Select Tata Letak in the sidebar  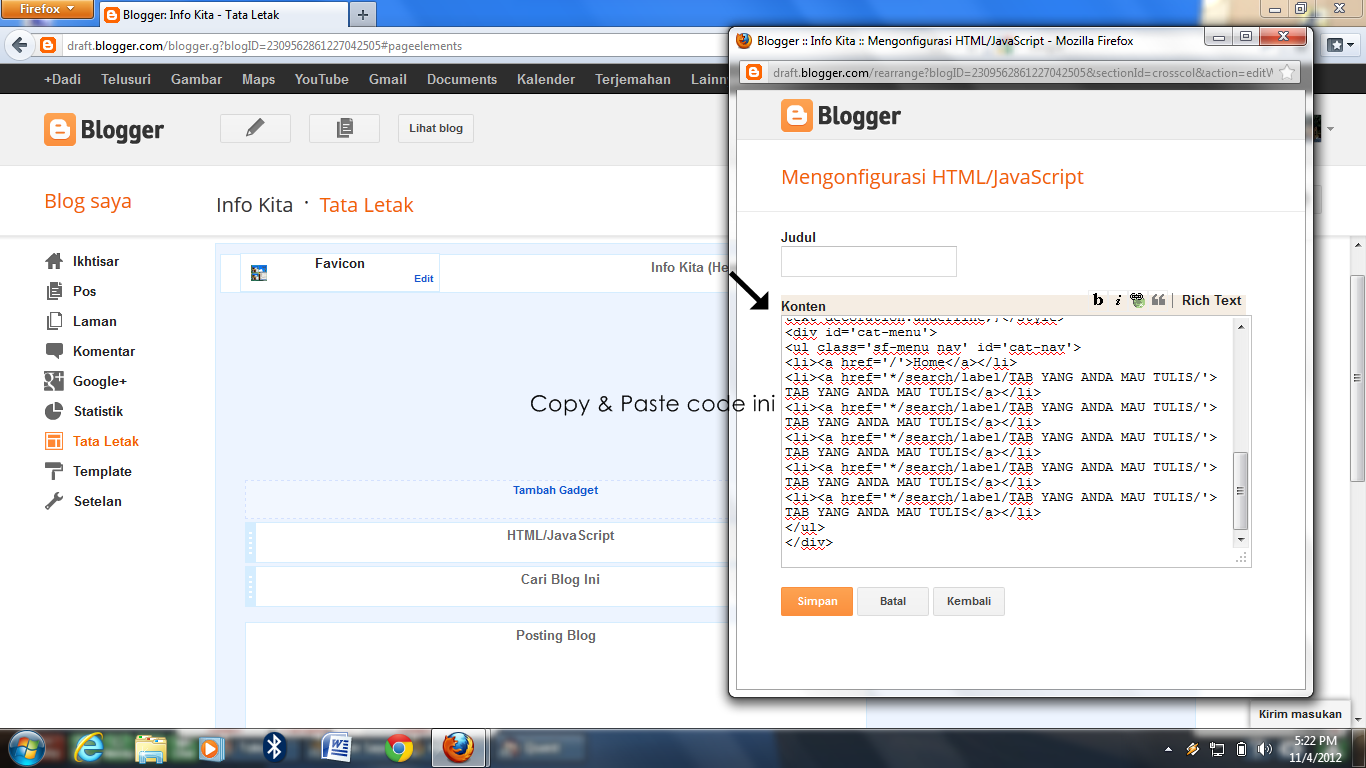[x=106, y=441]
